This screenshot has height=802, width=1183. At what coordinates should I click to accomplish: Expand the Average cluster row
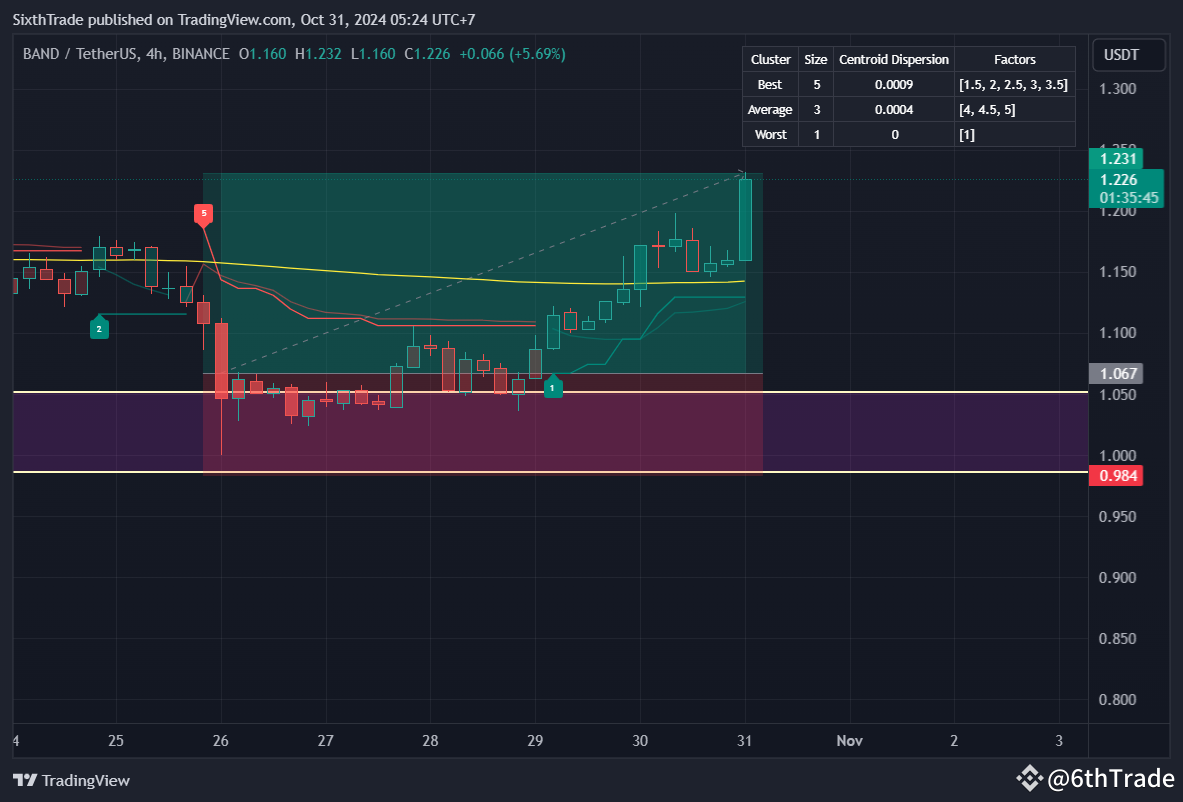tap(769, 109)
